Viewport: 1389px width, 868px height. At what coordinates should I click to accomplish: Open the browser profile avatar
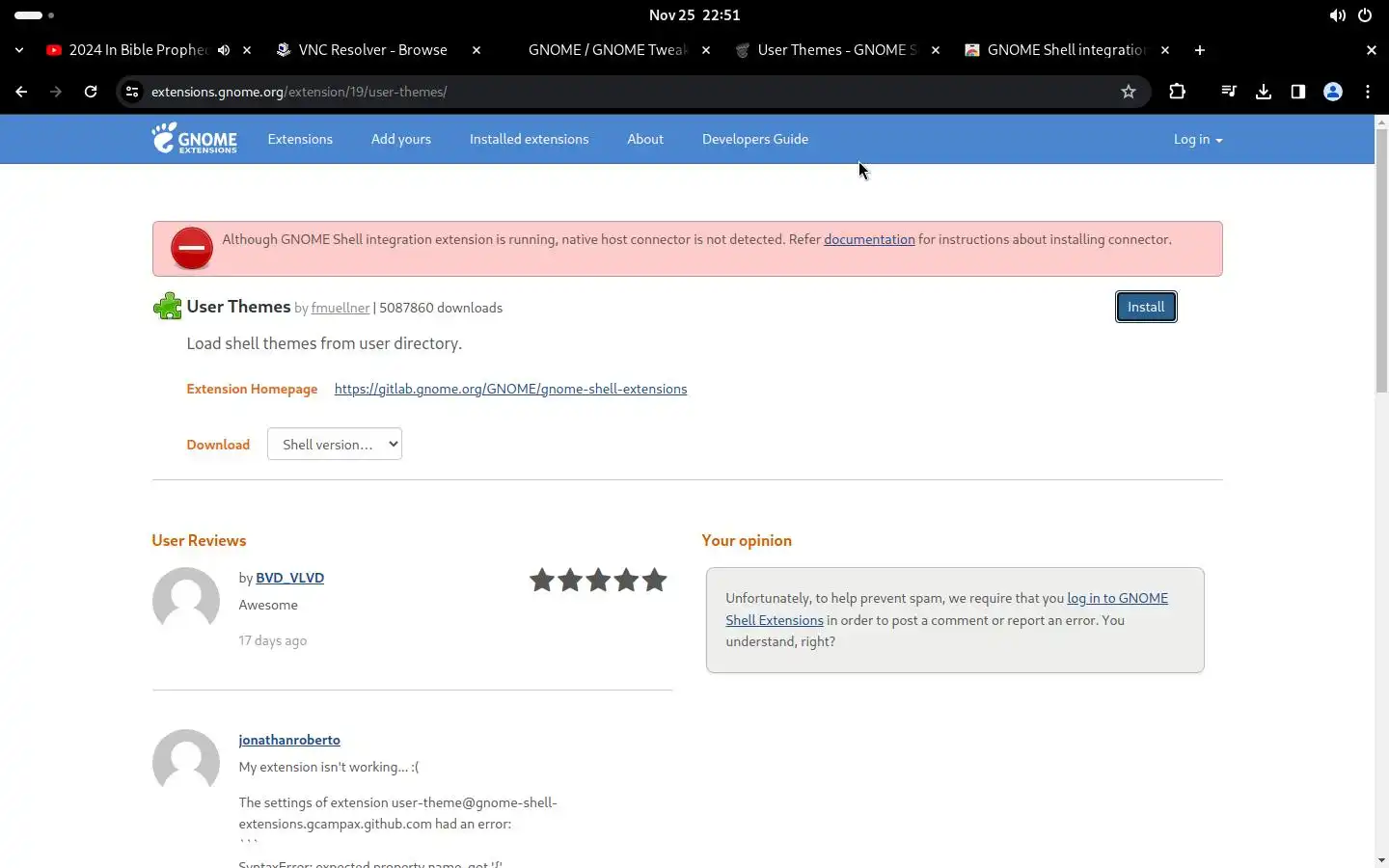1333,92
